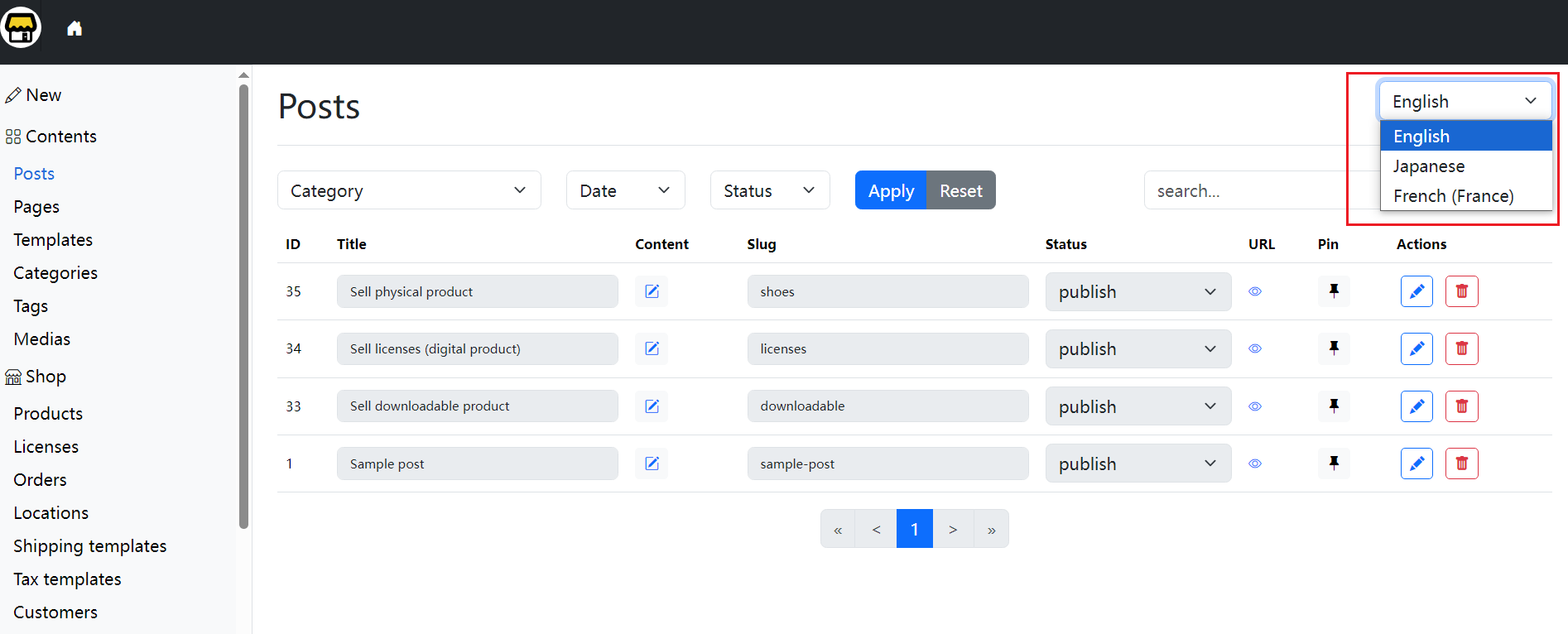Viewport: 1568px width, 634px height.
Task: Delete the Sell downloadable product post
Action: coord(1461,406)
